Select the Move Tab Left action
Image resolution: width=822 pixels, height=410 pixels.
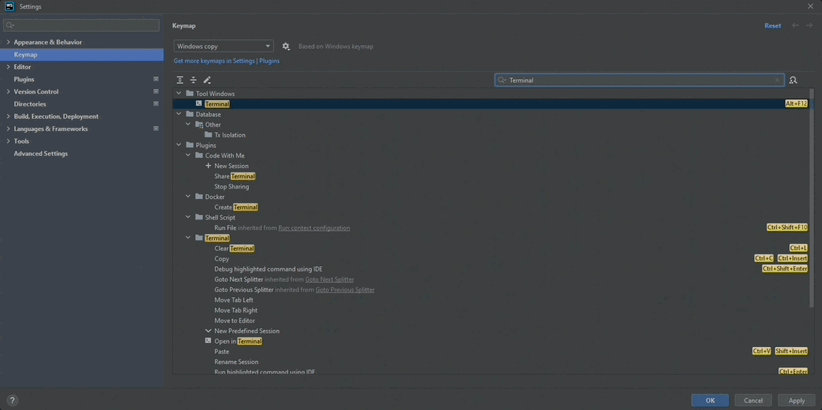pos(234,300)
